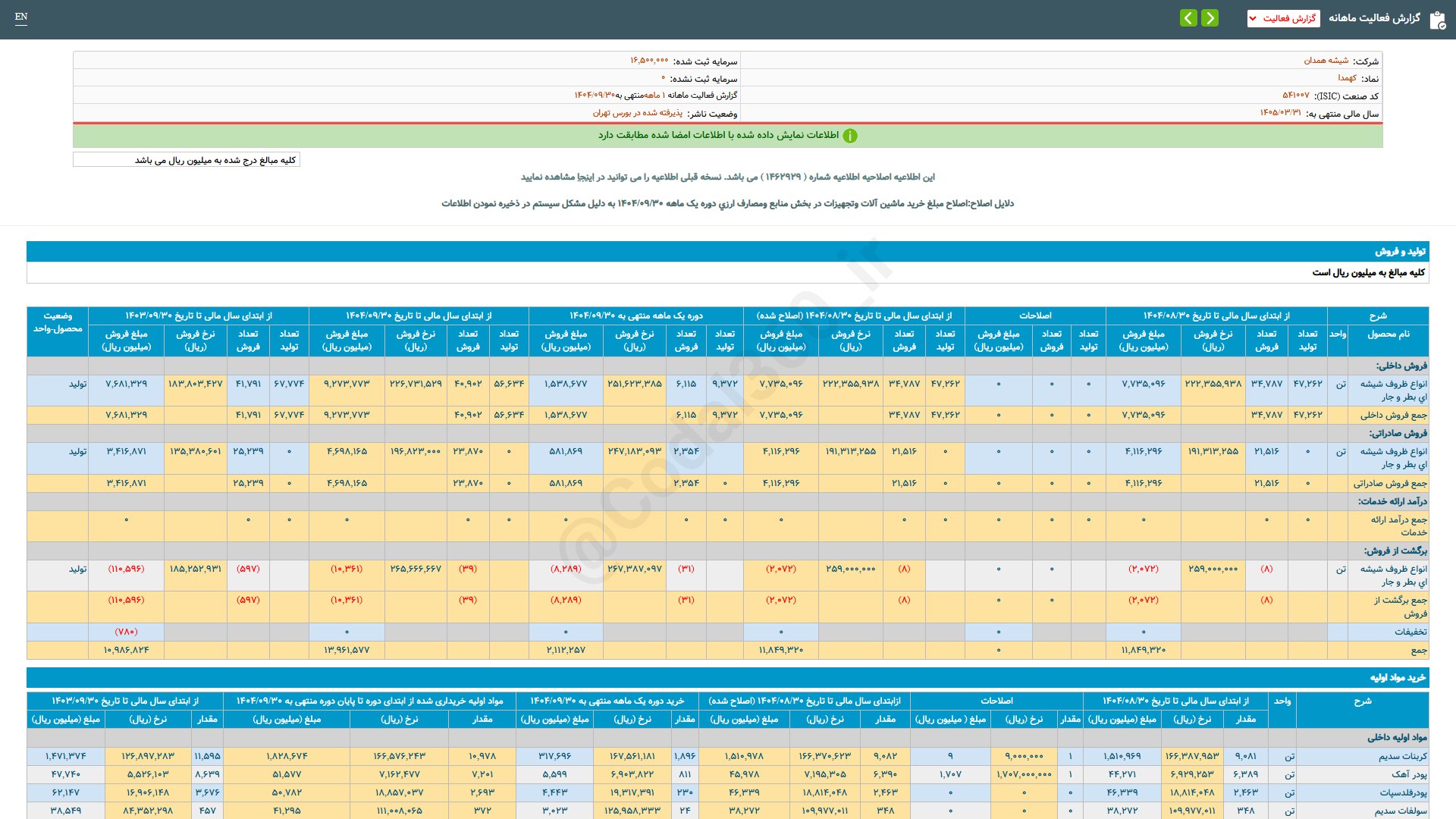1456x819 pixels.
Task: Click the symbol کهمدا value
Action: [1347, 78]
